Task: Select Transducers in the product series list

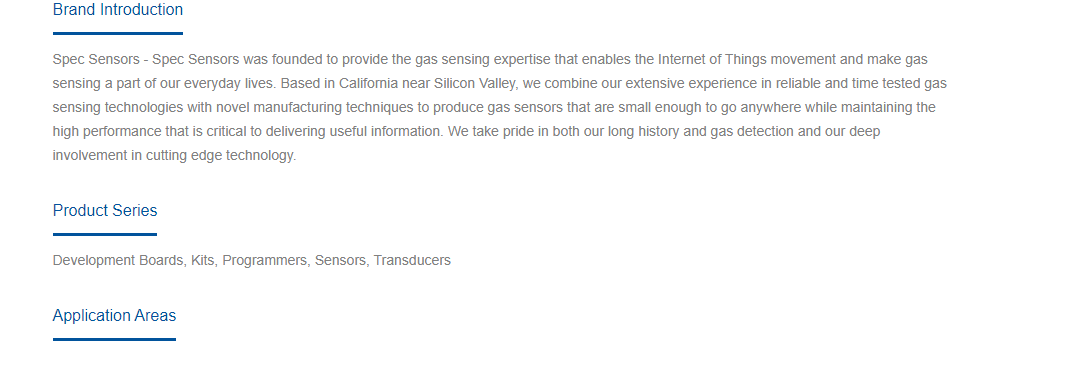Action: click(412, 260)
